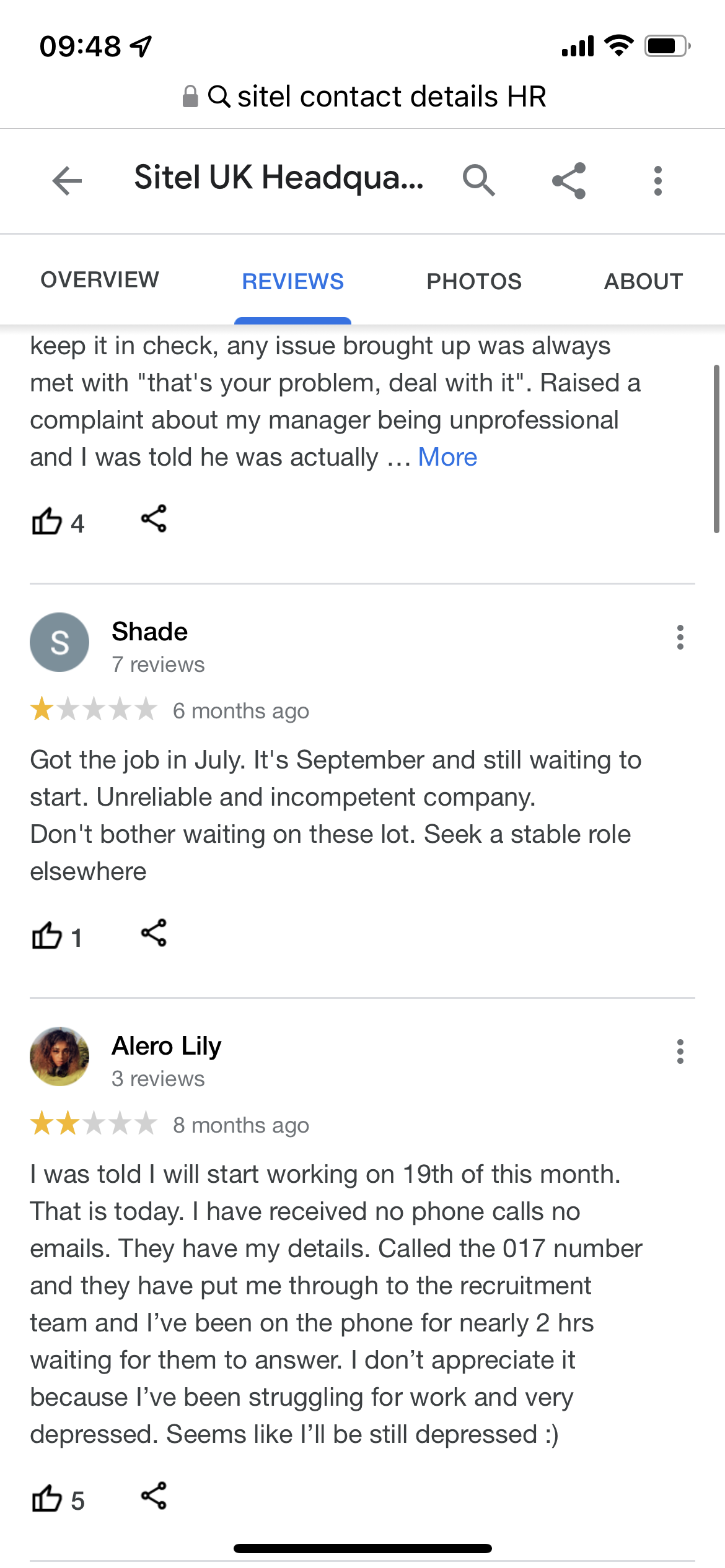Screen dimensions: 725x1568
Task: Share Alero Lily's review
Action: [x=154, y=1496]
